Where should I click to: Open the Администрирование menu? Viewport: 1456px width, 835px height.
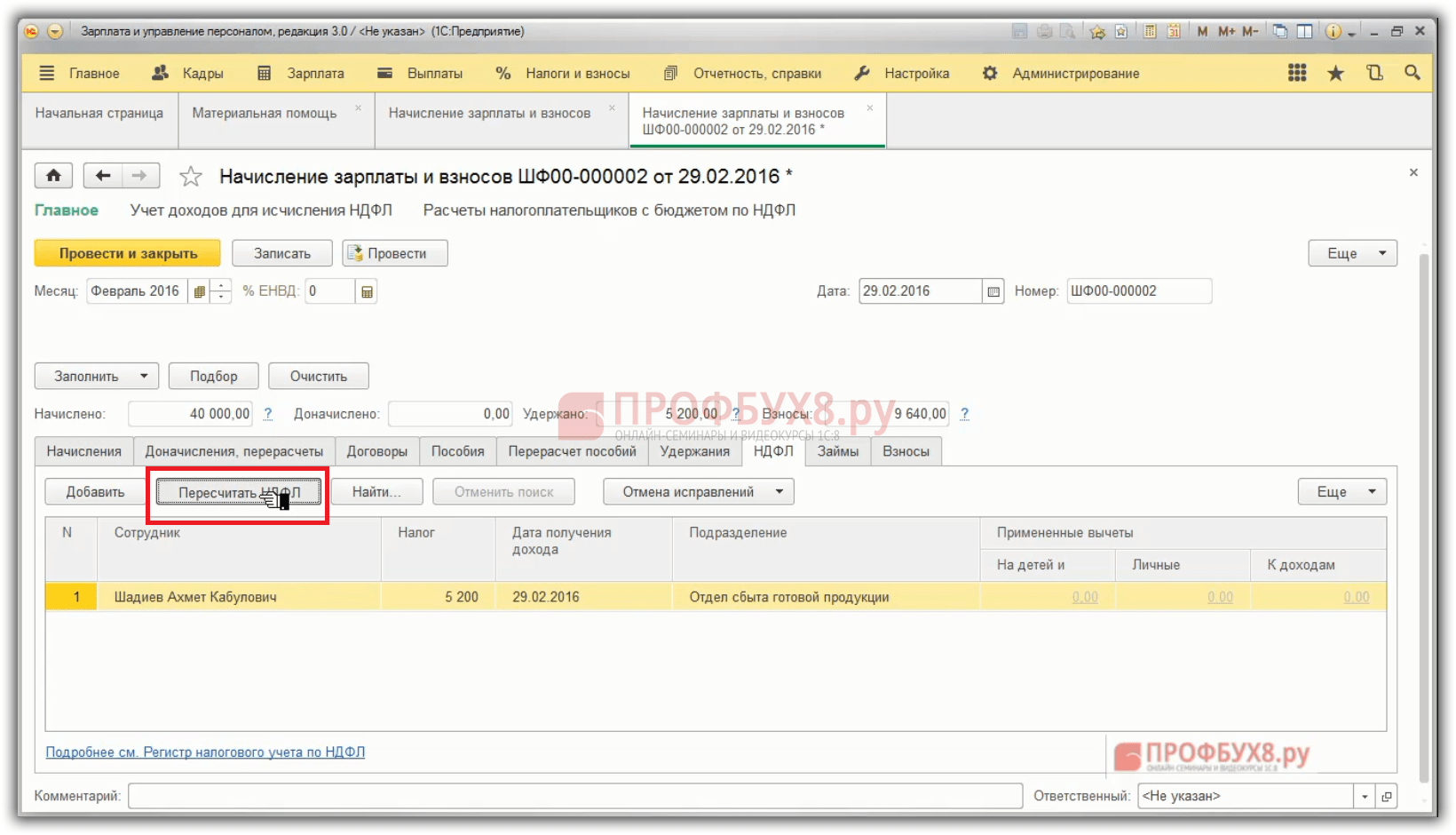coord(1060,73)
